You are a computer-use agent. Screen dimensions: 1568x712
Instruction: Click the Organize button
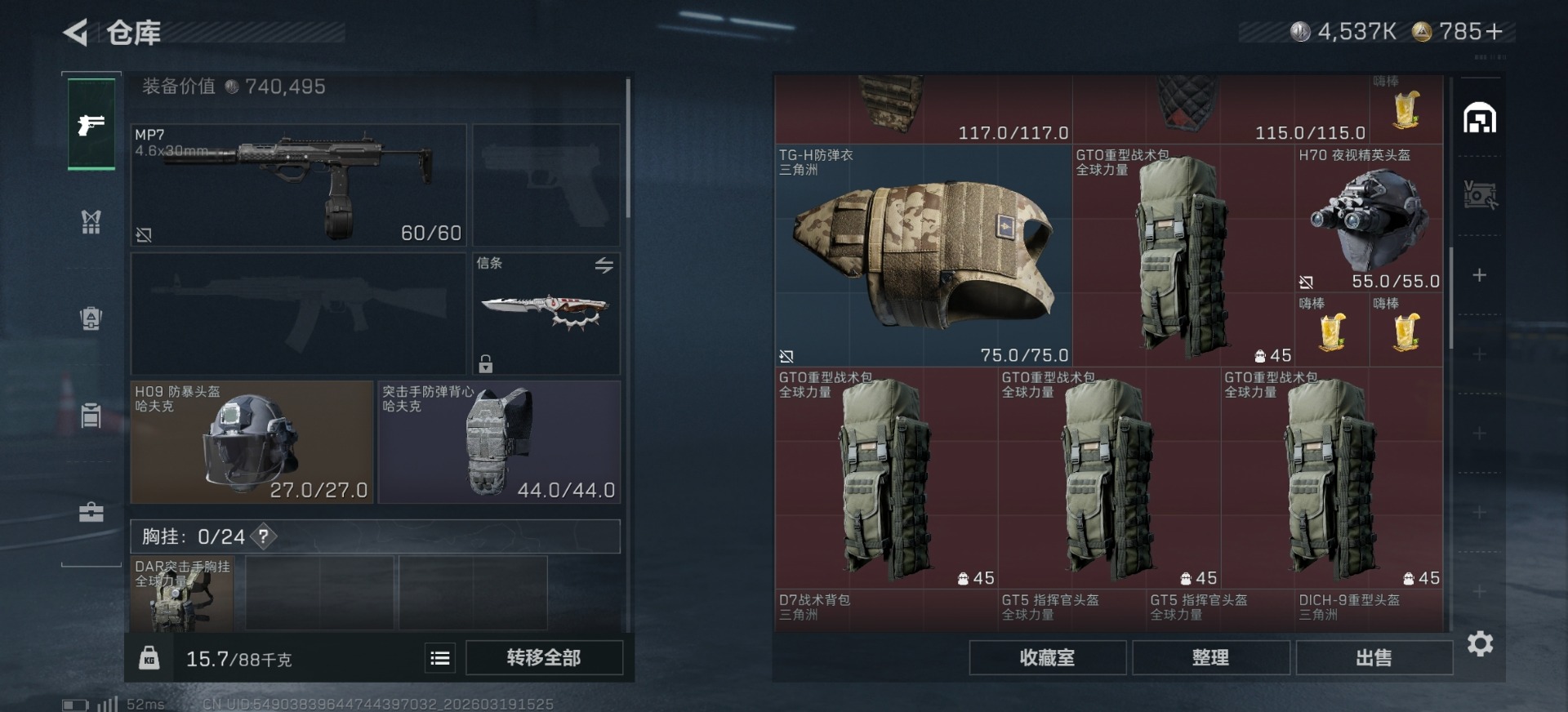click(x=1210, y=657)
